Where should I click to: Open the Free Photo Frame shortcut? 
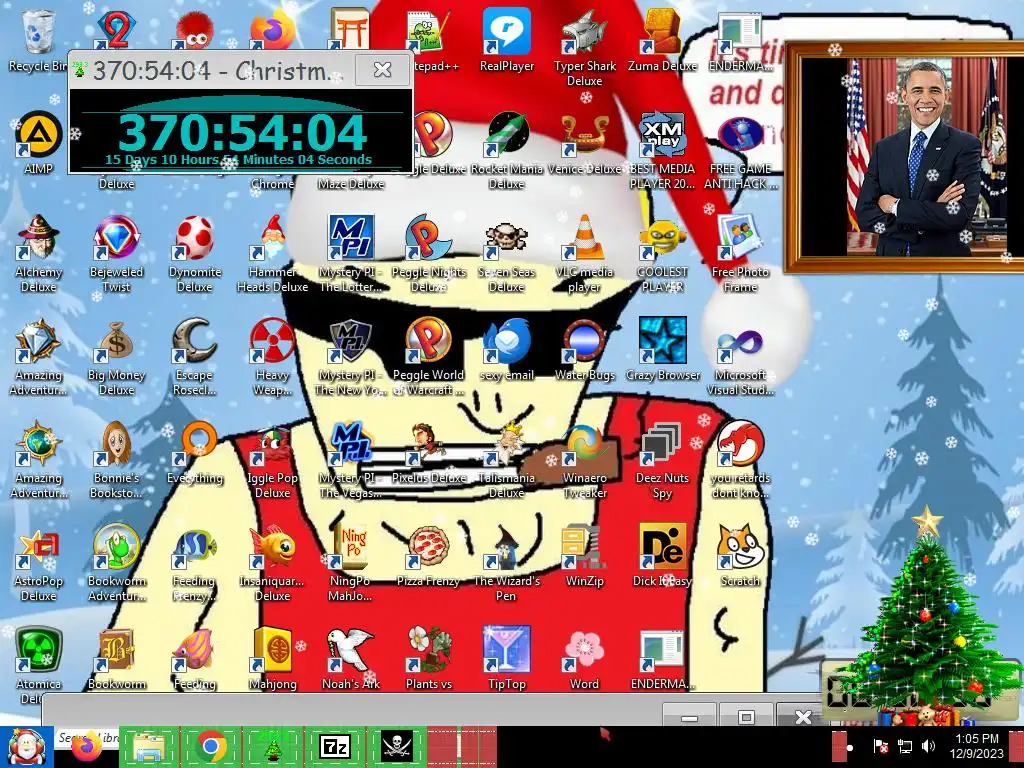point(740,253)
